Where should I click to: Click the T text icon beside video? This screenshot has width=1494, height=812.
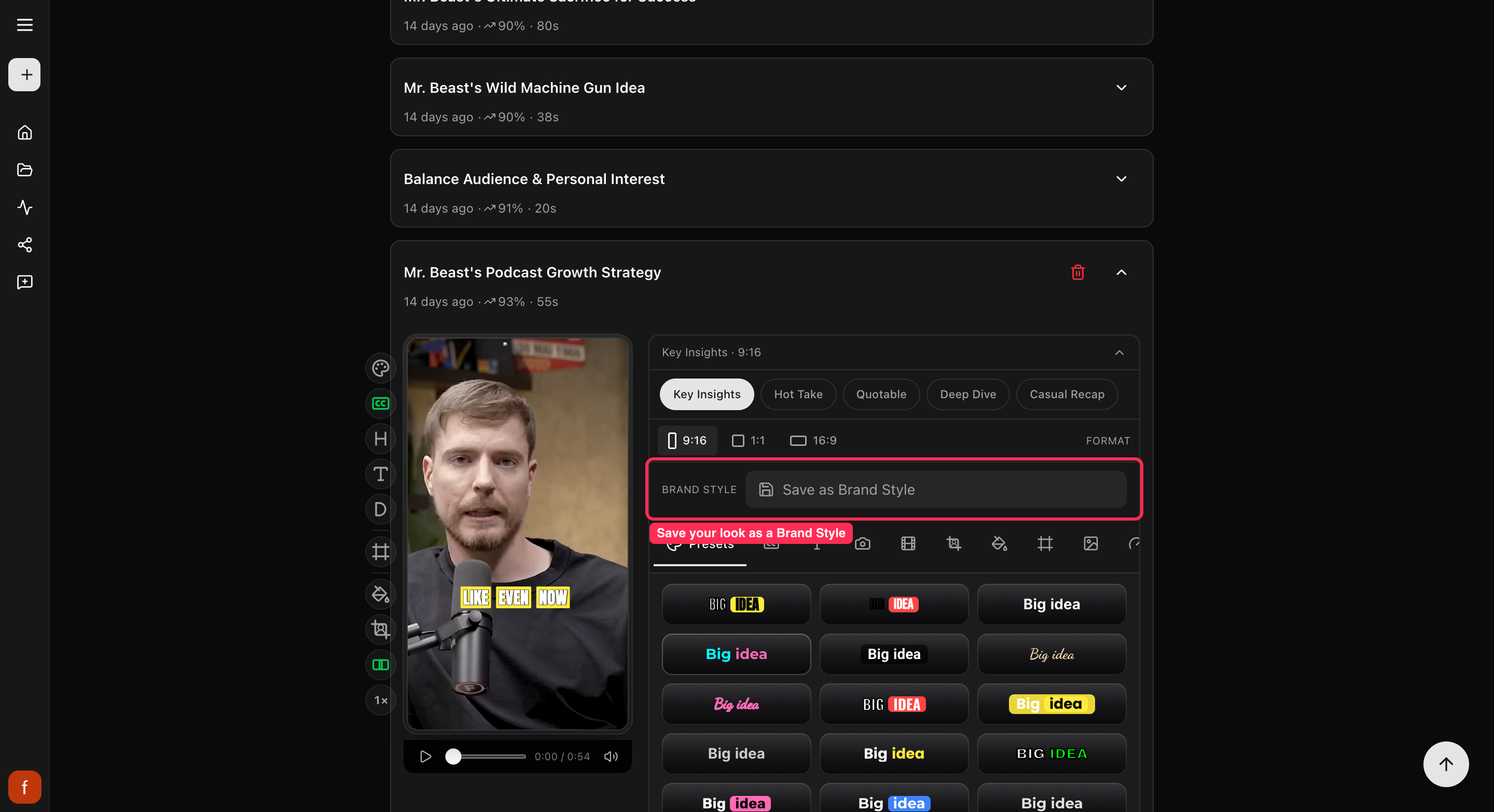pyautogui.click(x=380, y=474)
